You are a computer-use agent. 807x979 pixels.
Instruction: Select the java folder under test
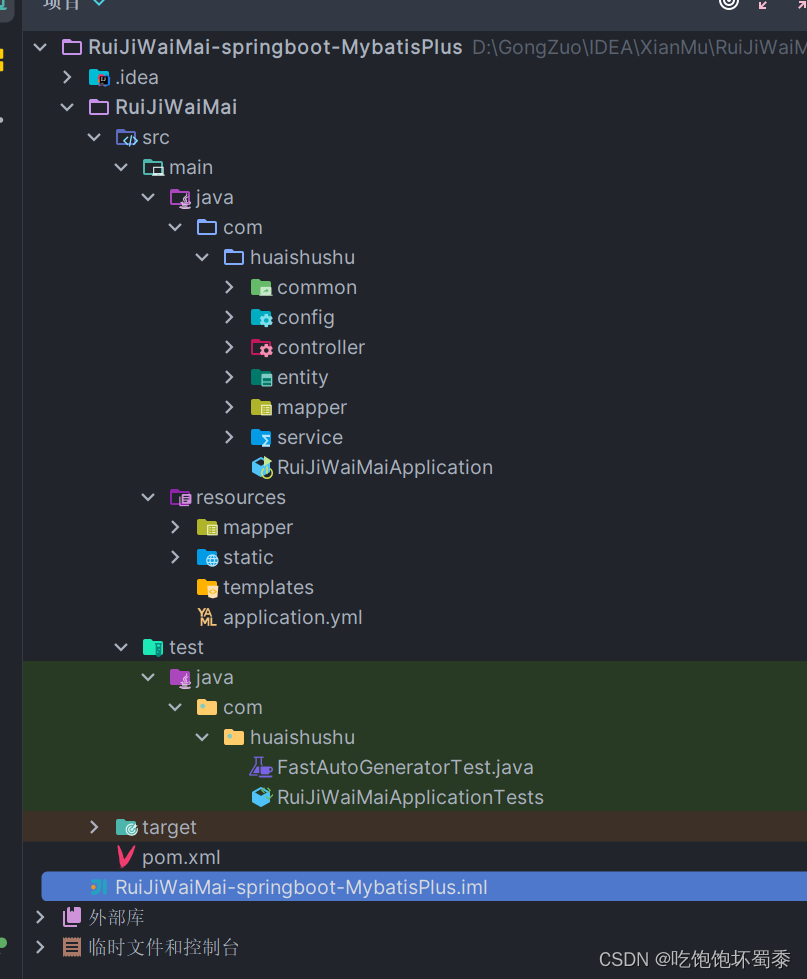pos(214,677)
